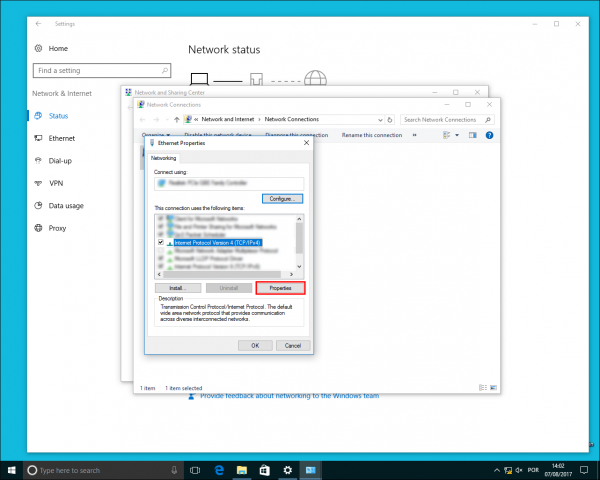Open Task View from the taskbar
This screenshot has height=480, width=600.
point(195,470)
